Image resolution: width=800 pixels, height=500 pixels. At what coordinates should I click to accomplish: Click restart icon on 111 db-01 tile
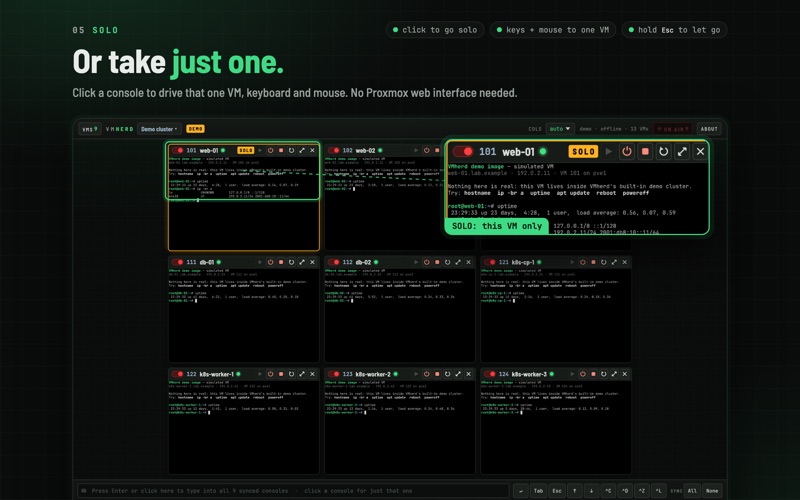[x=291, y=262]
